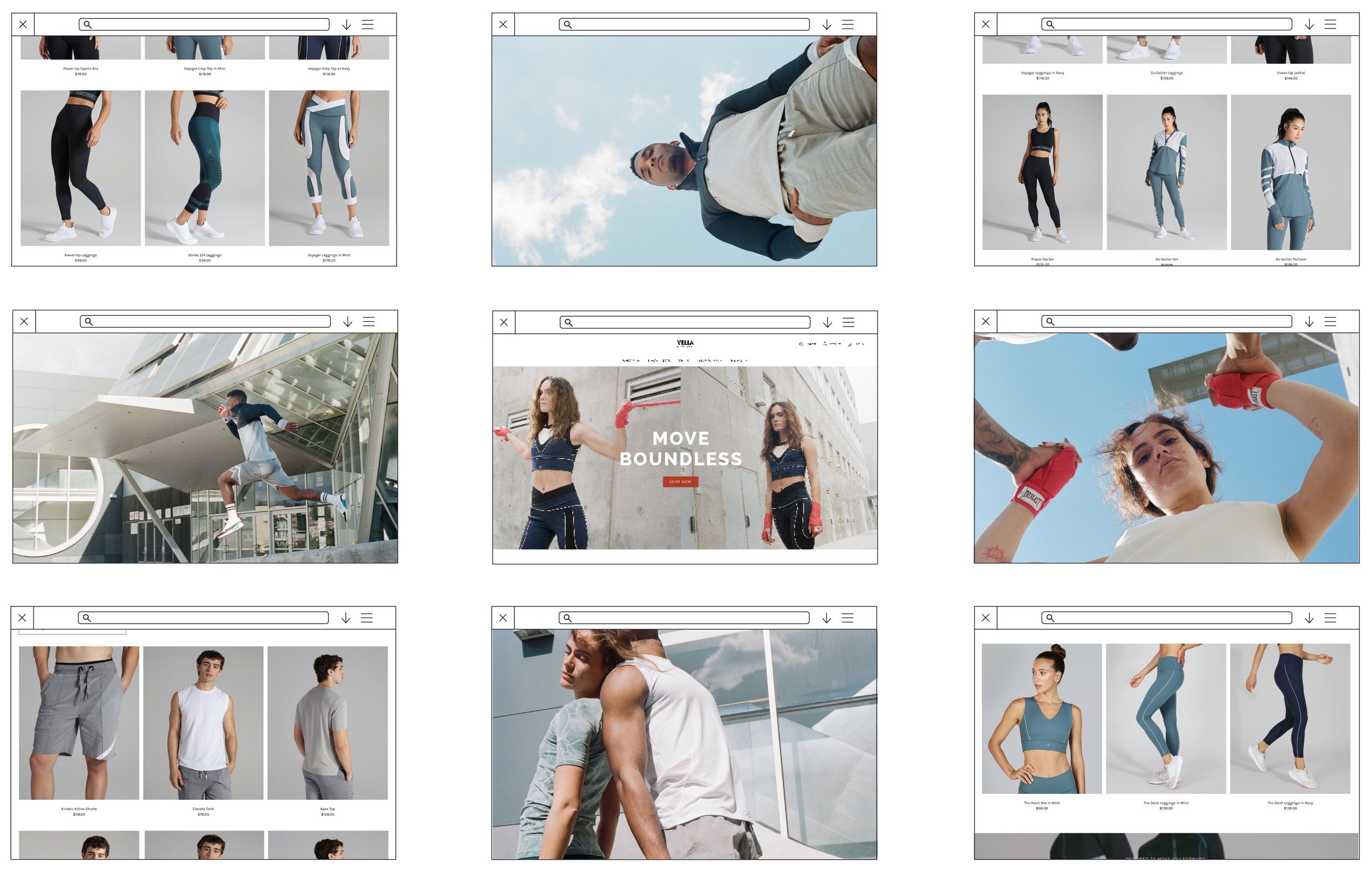
Task: Open the Elevate Tank name link
Action: click(x=204, y=809)
